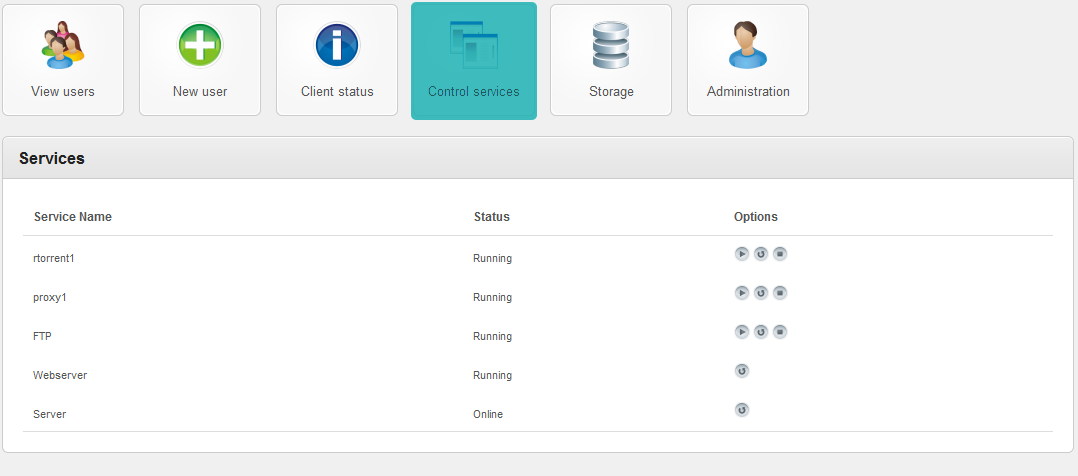
Task: Open the Storage section
Action: point(611,60)
